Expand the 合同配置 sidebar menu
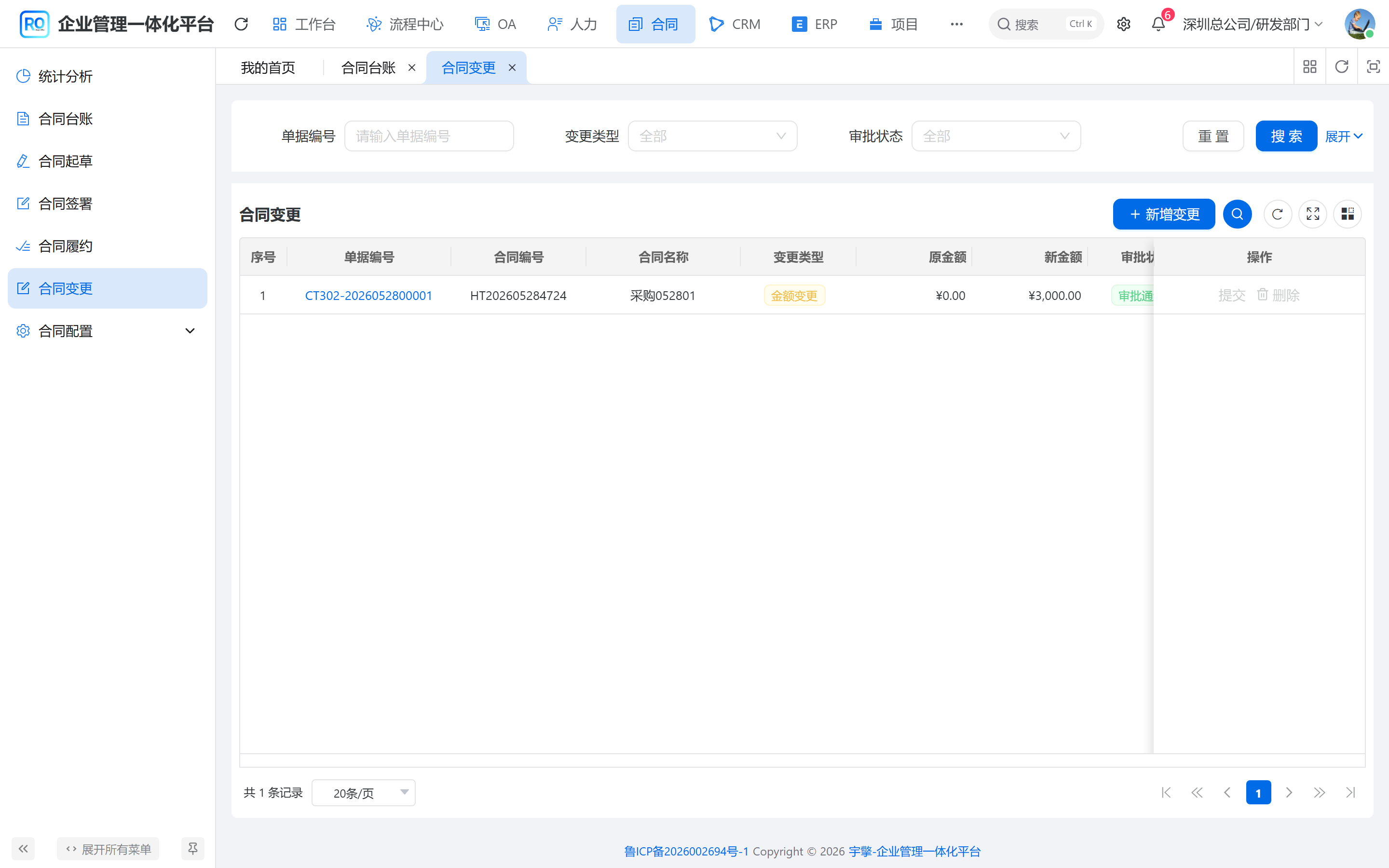The image size is (1389, 868). click(108, 331)
